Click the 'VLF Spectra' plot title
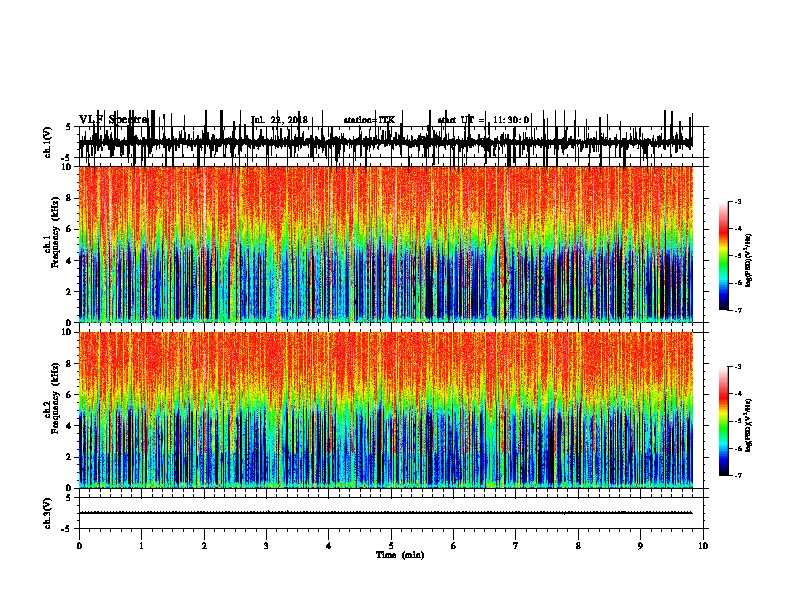The height and width of the screenshot is (612, 792). coord(114,120)
